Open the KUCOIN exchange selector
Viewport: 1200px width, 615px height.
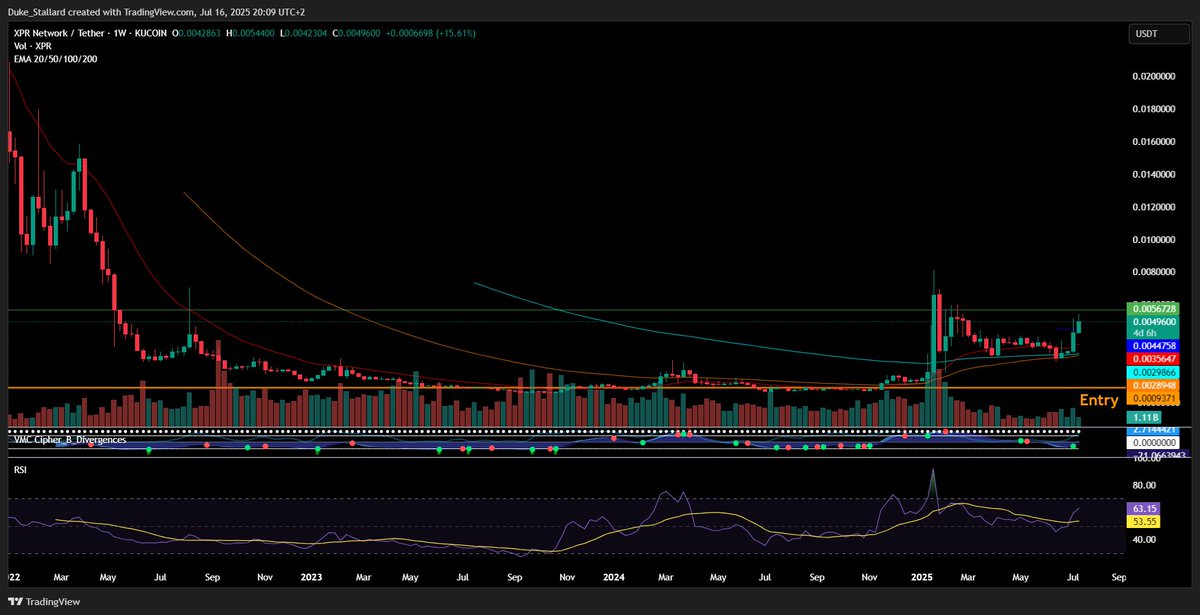coord(148,32)
